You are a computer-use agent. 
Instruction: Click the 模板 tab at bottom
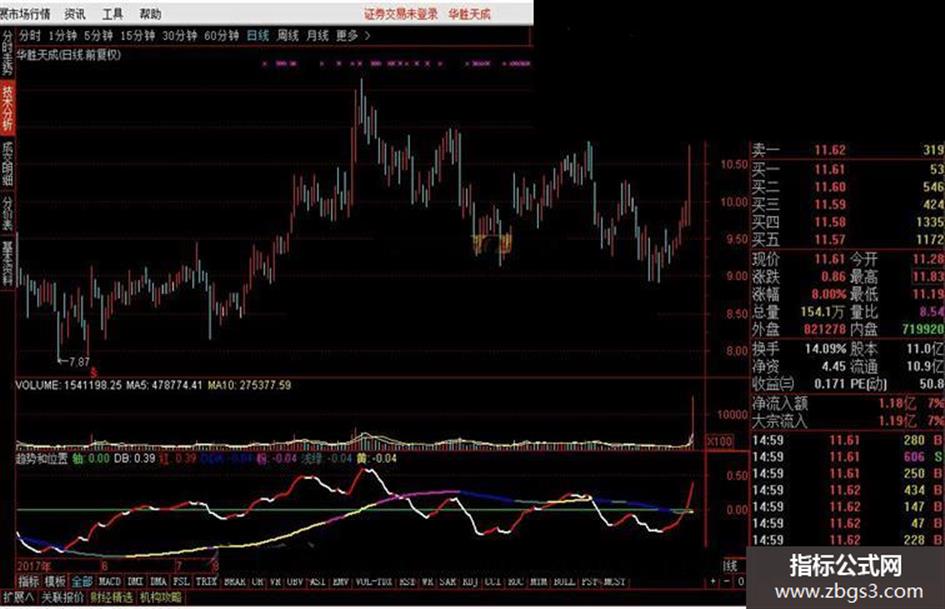(55, 581)
